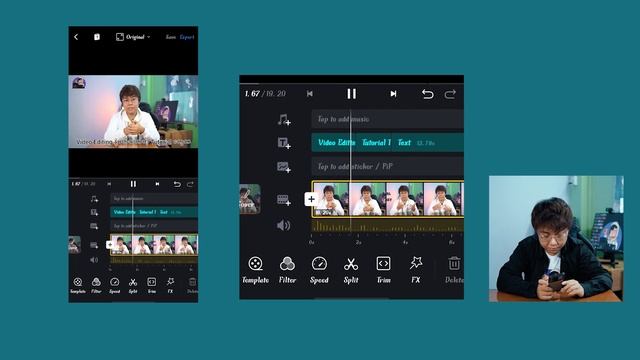This screenshot has height=360, width=640.
Task: Choose Trim tool in the phone screen
Action: [151, 285]
